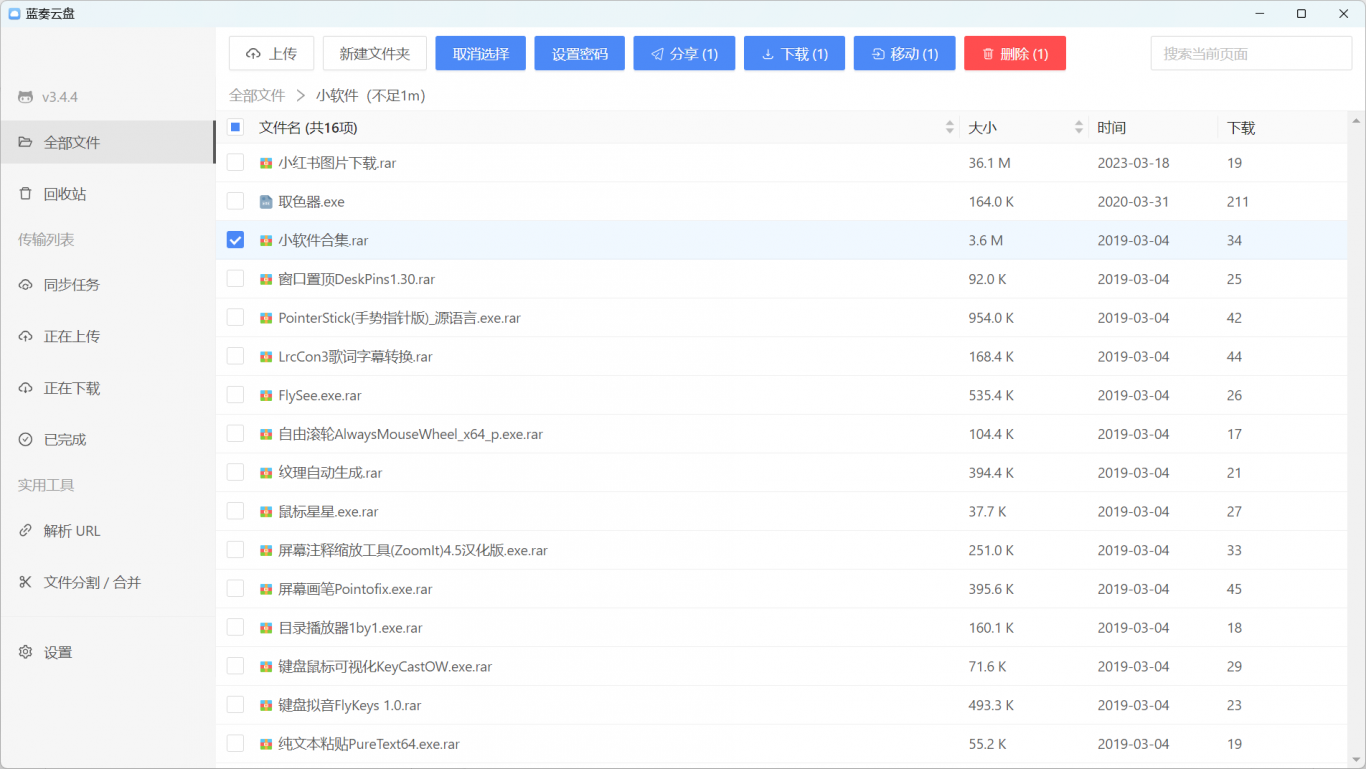
Task: Open the parse URL tool (解析 URL)
Action: point(71,531)
